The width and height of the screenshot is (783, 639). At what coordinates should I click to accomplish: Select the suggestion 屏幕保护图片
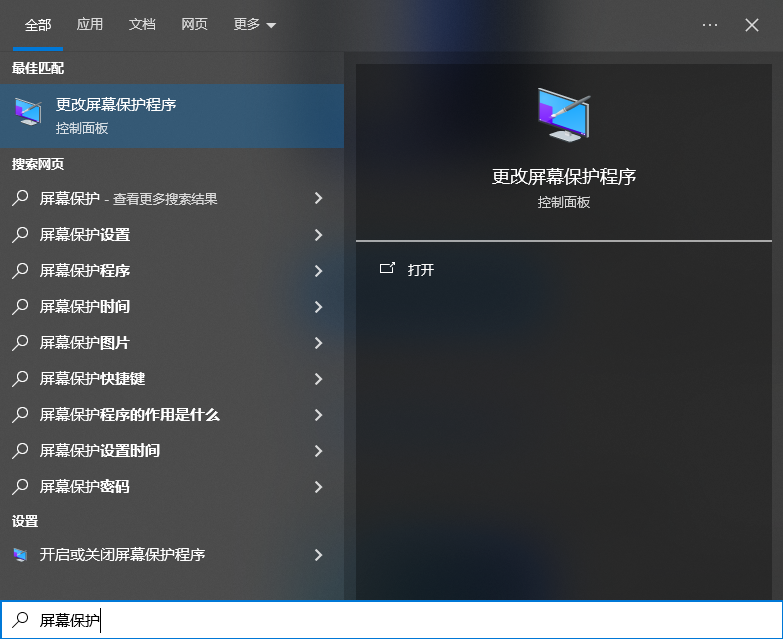(172, 342)
